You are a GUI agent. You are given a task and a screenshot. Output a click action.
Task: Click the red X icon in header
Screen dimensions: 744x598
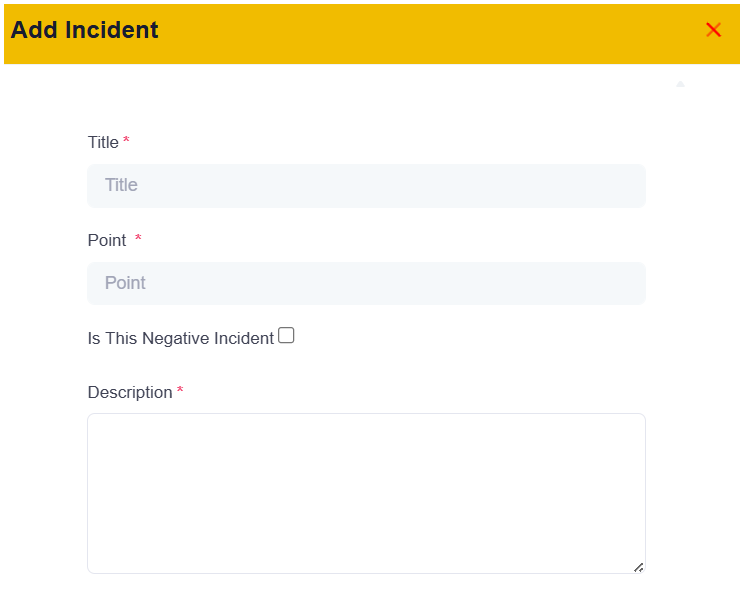point(713,30)
